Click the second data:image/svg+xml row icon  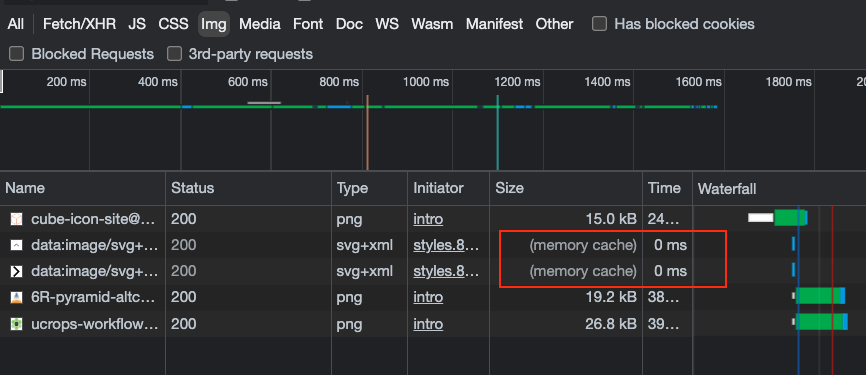[x=17, y=271]
